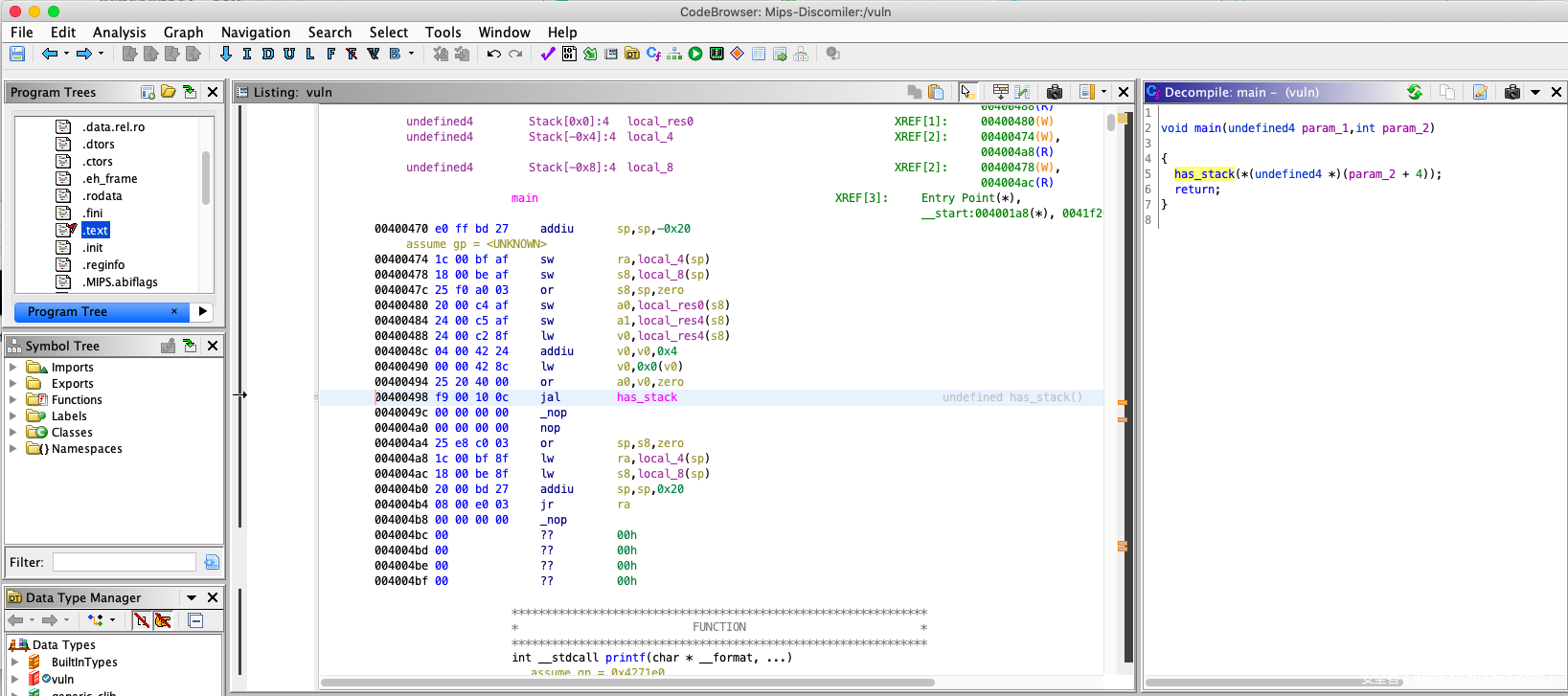Select the Program Tree tab

pos(67,312)
